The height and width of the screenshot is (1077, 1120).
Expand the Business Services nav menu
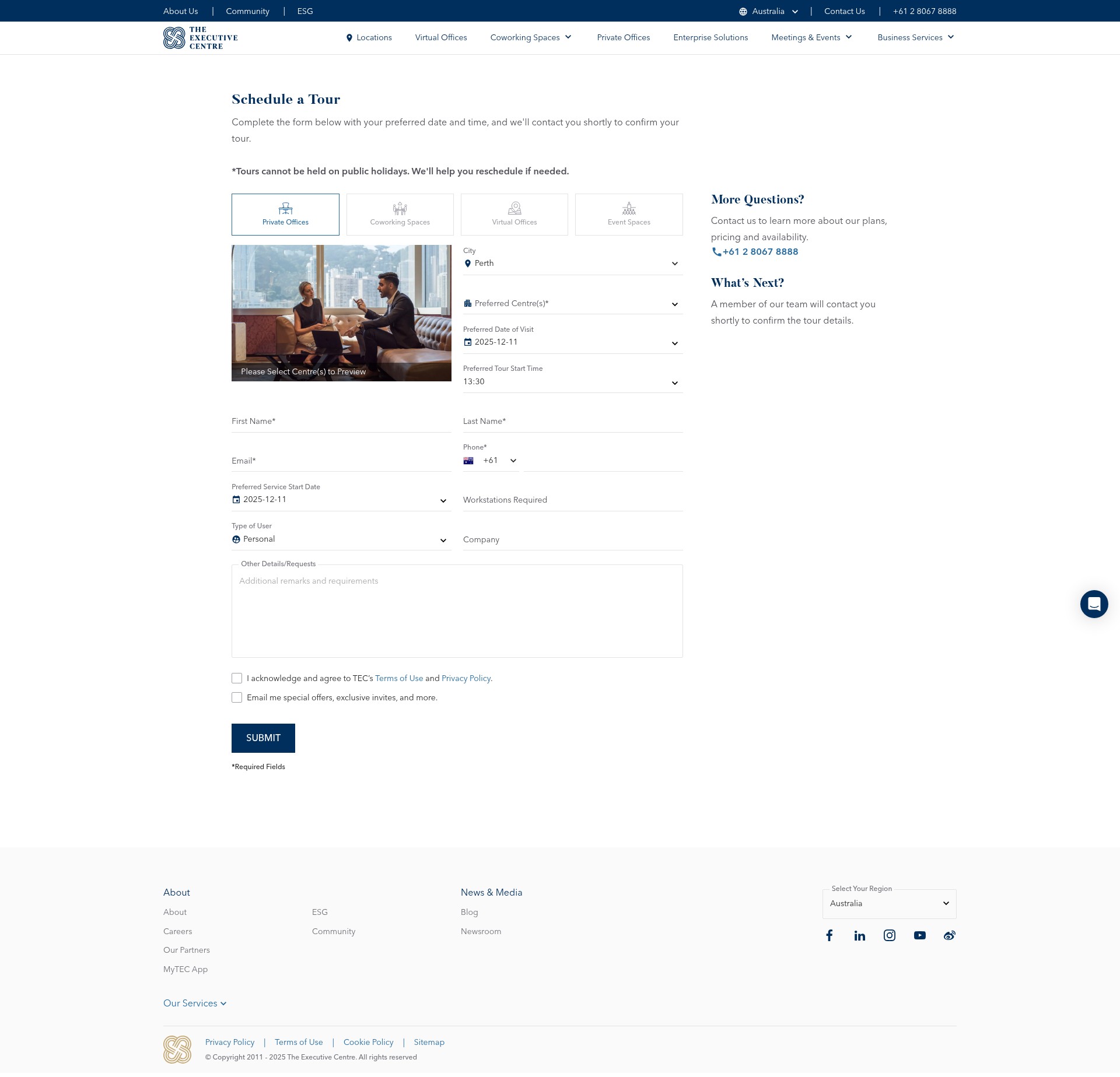[x=916, y=38]
